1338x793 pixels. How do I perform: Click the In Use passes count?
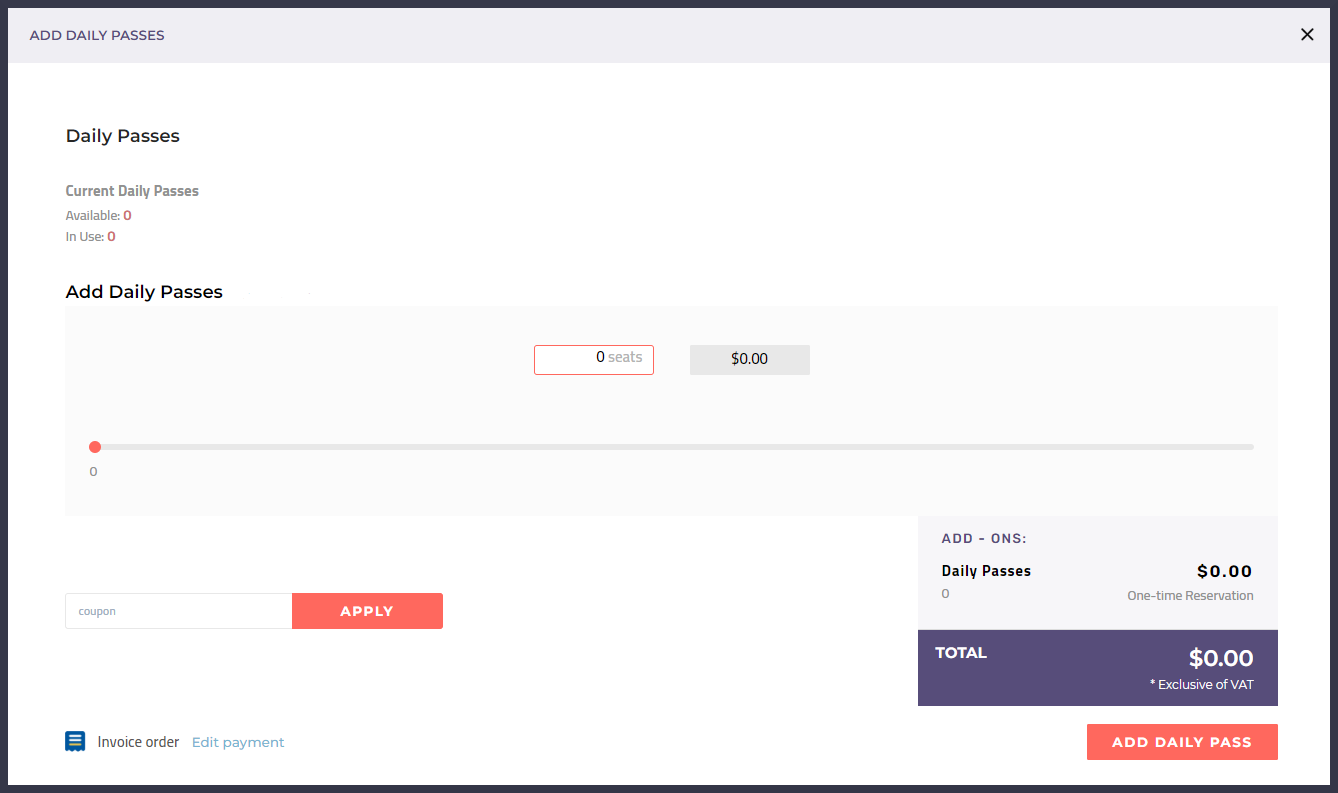[x=112, y=237]
